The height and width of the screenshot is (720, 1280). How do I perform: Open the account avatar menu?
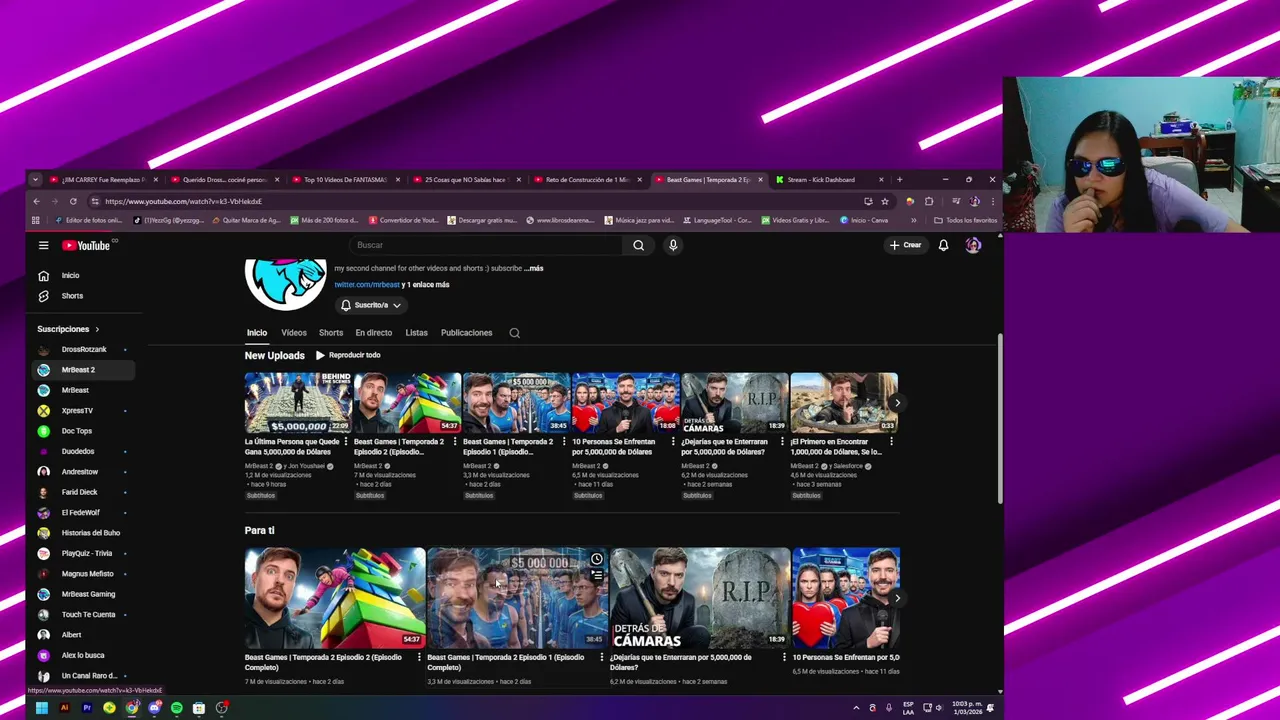click(973, 245)
